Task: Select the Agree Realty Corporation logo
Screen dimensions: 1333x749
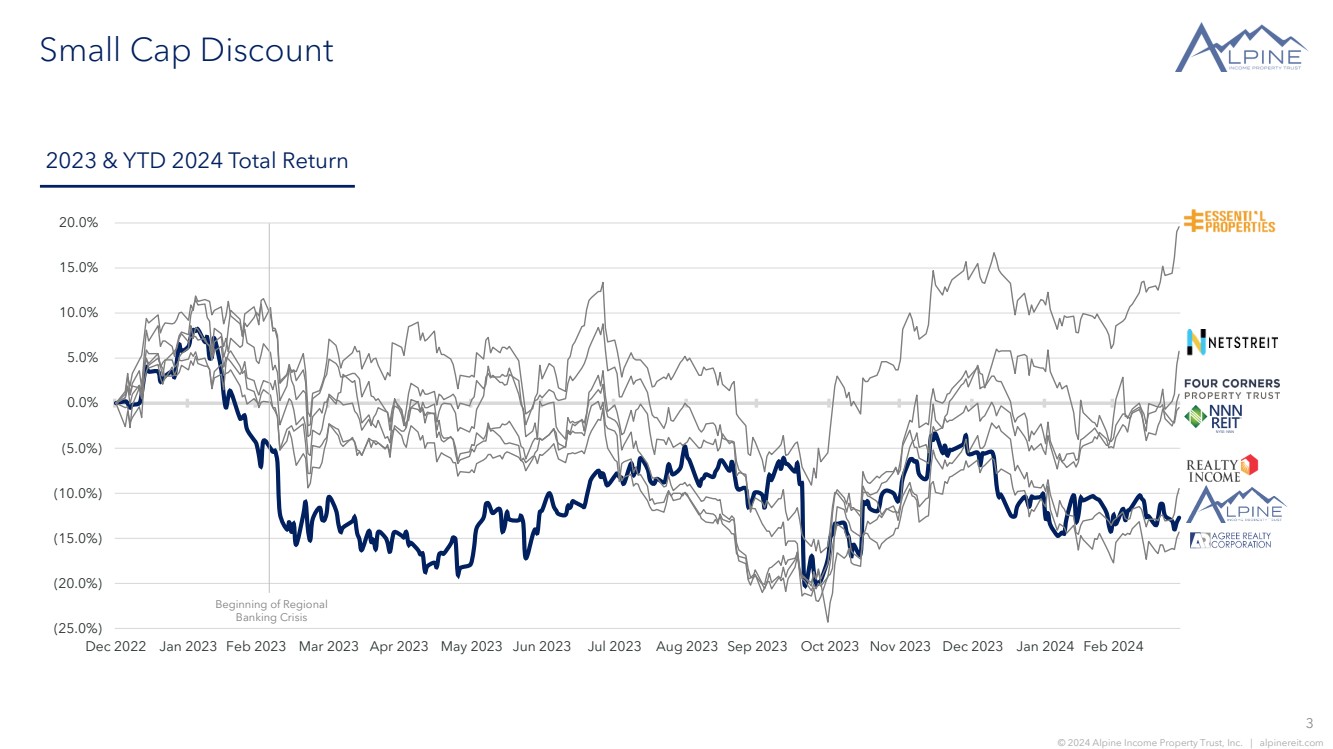Action: tap(1230, 540)
